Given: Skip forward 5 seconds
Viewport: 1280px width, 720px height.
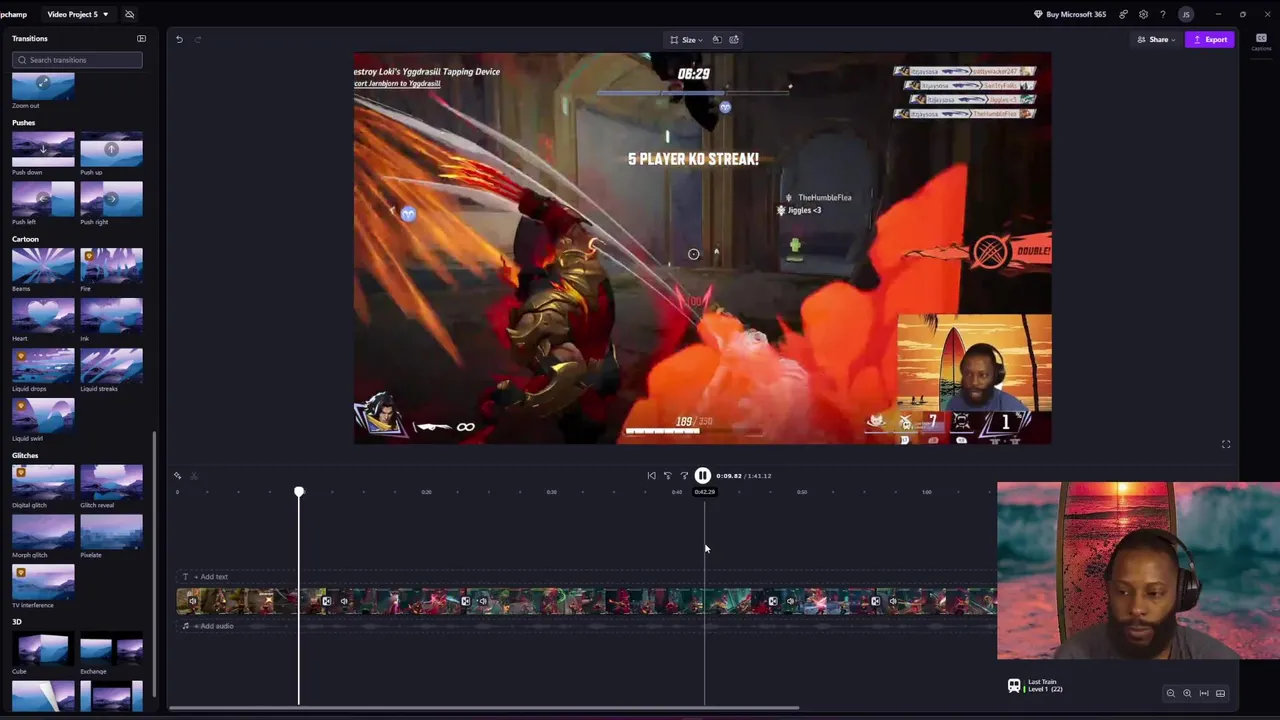Looking at the screenshot, I should tap(685, 476).
